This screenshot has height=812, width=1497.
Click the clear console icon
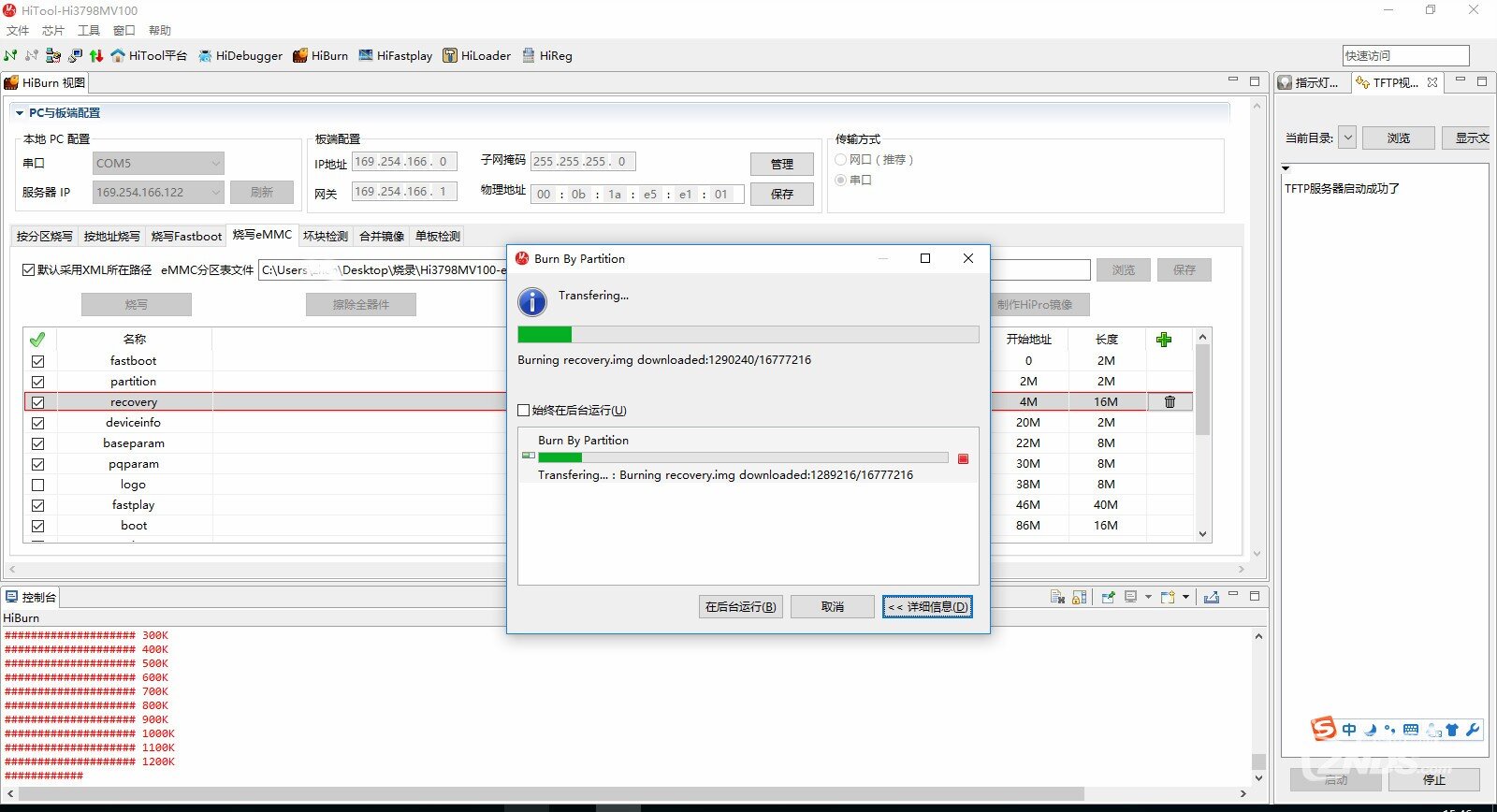[1057, 597]
